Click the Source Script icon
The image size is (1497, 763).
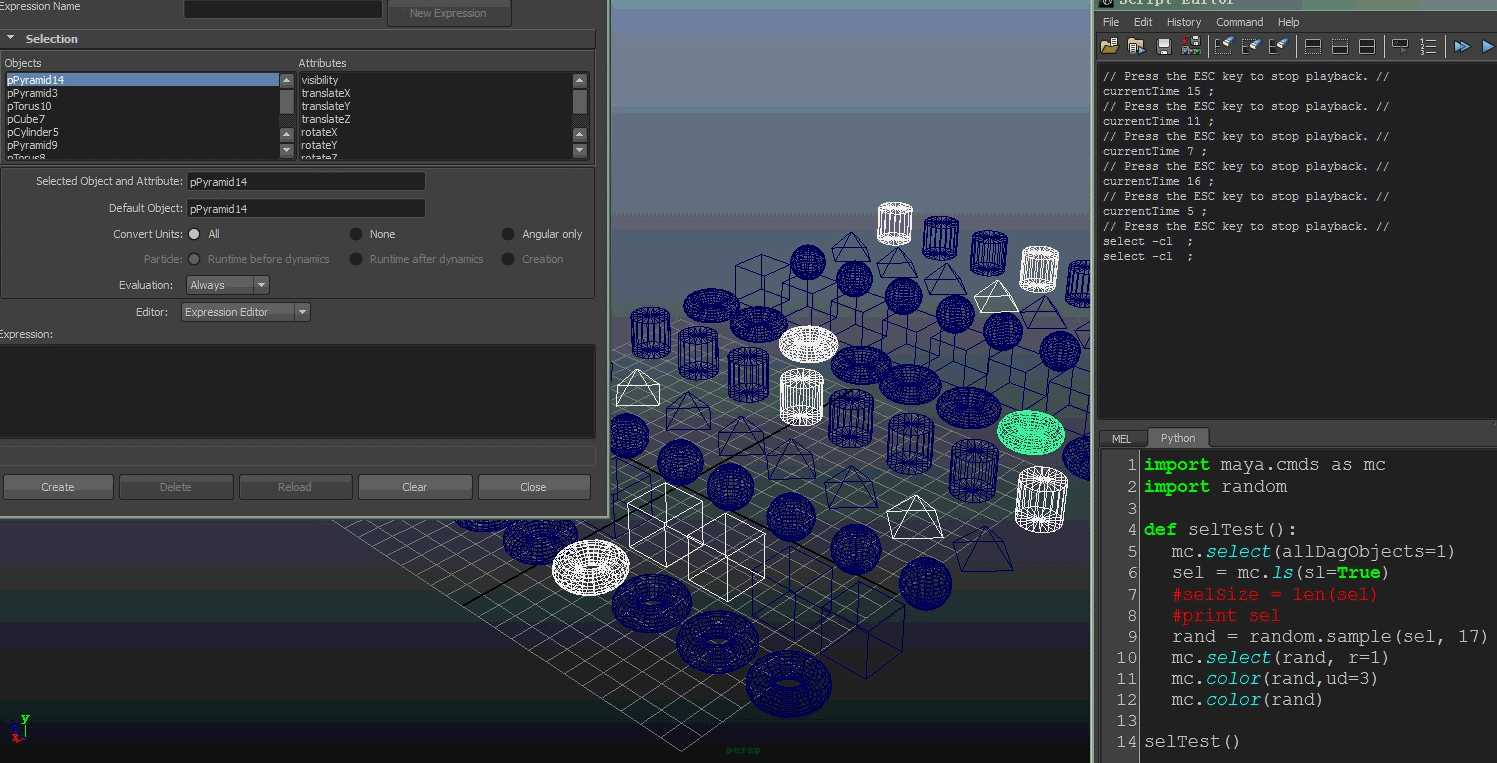1136,46
